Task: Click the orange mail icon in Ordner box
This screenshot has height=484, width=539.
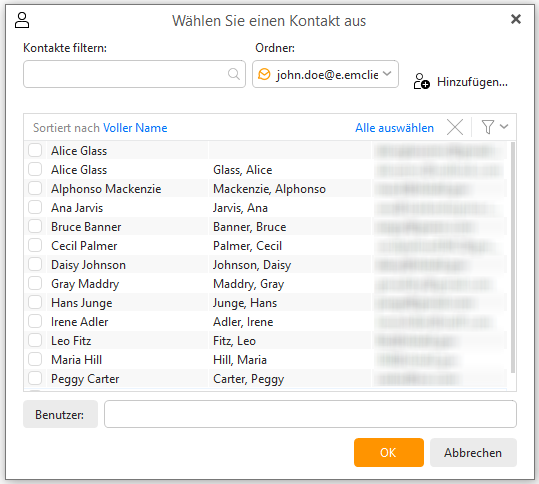Action: coord(264,74)
